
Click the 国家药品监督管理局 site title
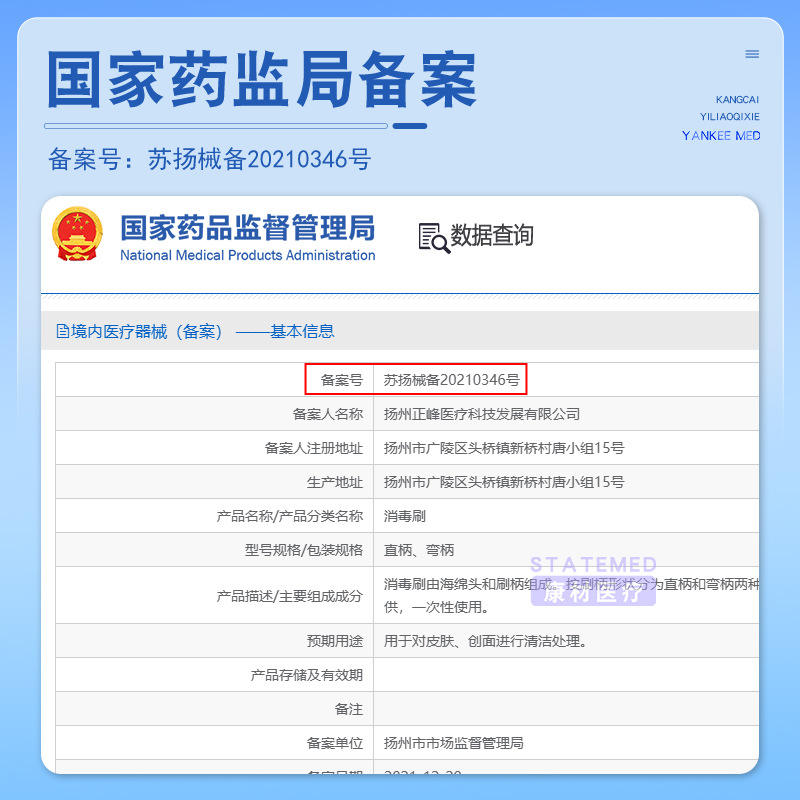point(248,228)
